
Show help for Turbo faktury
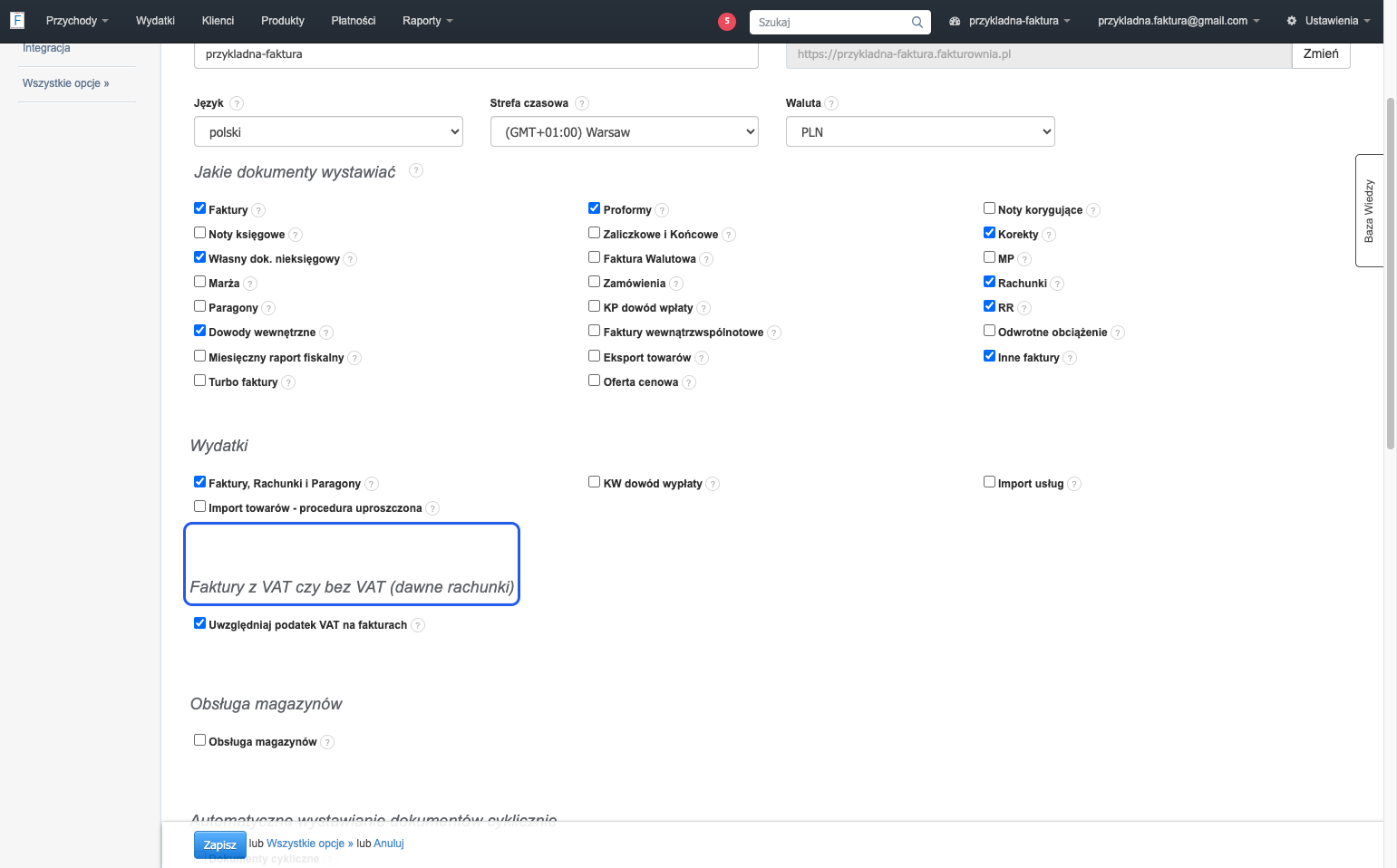[x=288, y=382]
